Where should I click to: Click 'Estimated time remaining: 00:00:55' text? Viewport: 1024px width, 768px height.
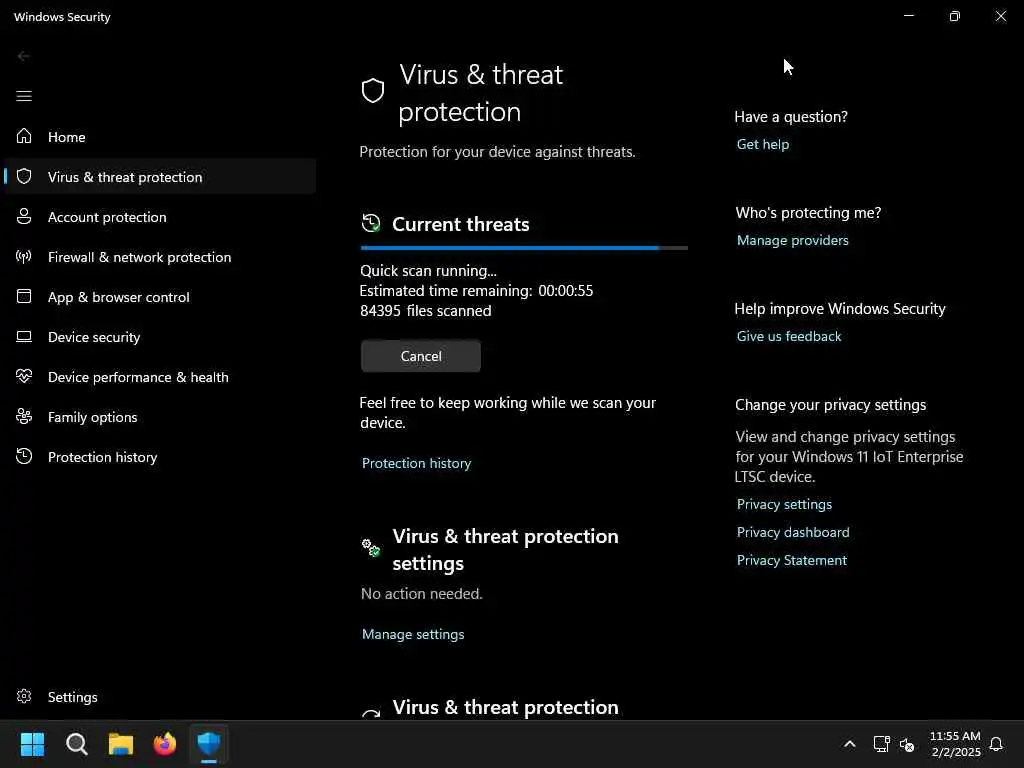[x=476, y=291]
